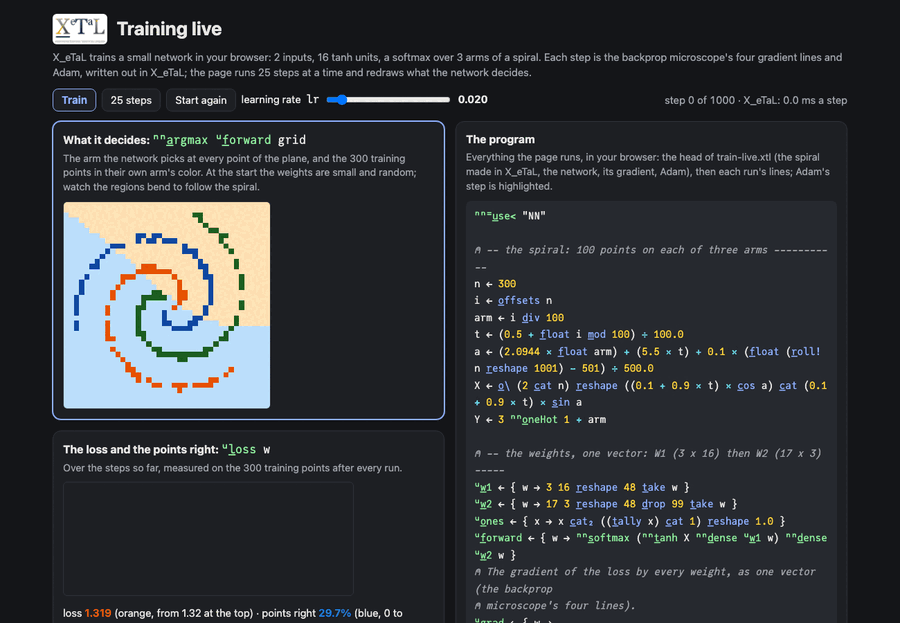Click the "Training live" page title
The height and width of the screenshot is (623, 900).
(169, 29)
